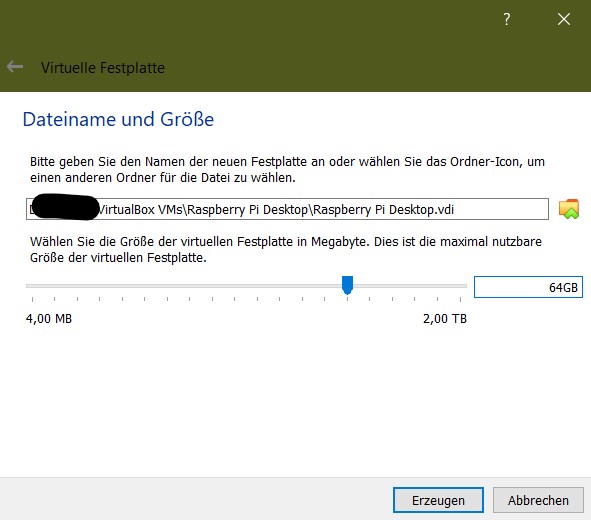Click the 2,00 TB maximum label
Viewport: 591px width, 520px height.
tap(445, 319)
